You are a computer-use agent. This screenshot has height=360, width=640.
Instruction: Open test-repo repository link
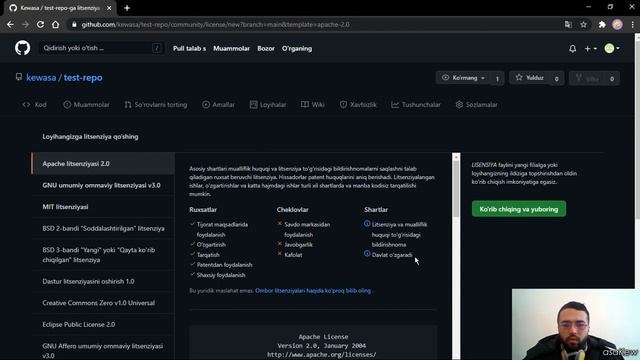click(x=83, y=78)
